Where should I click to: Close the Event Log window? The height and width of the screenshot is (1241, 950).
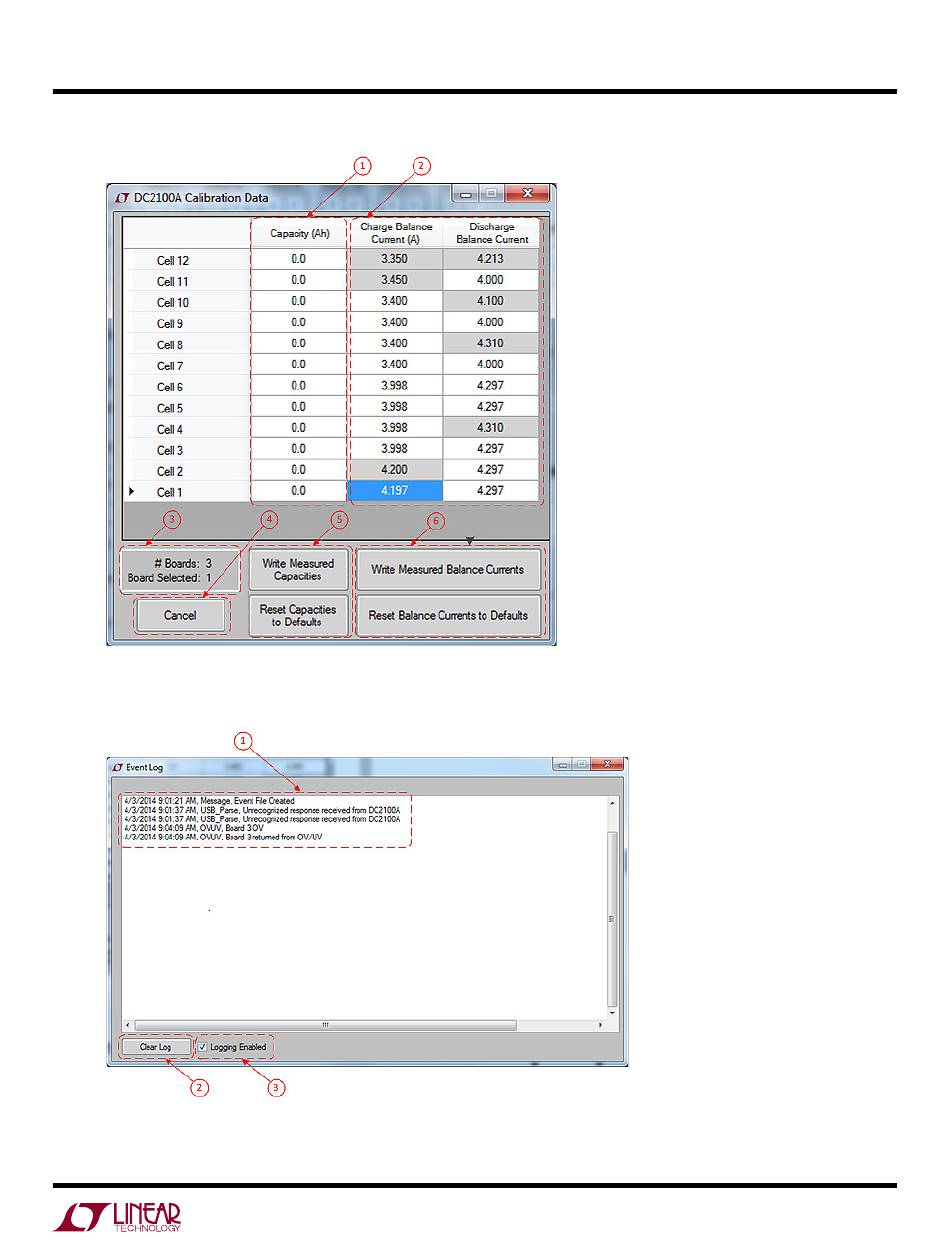[x=605, y=765]
